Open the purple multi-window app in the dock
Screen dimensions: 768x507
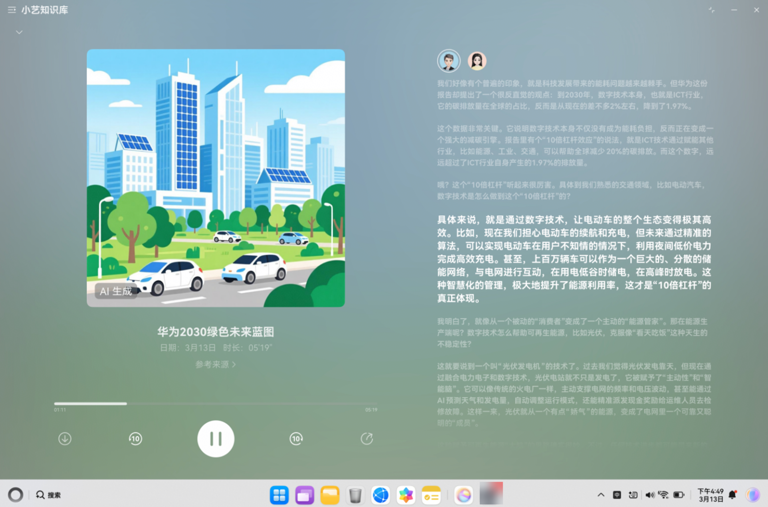pos(305,495)
